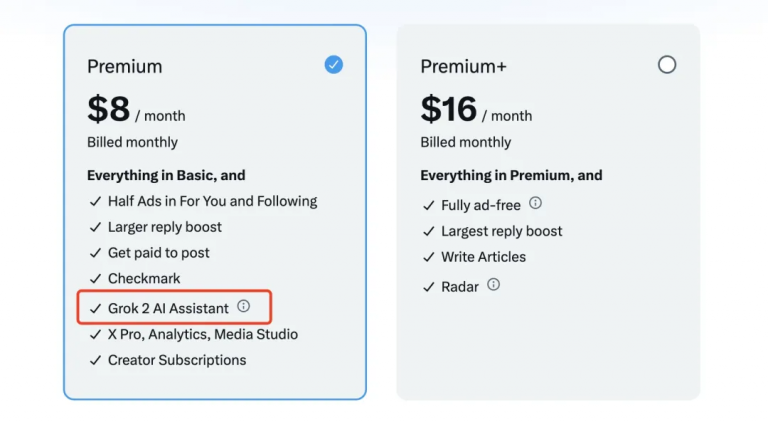Click info icon beside Grok 2 AI Assistant
This screenshot has width=768, height=422.
(x=244, y=307)
